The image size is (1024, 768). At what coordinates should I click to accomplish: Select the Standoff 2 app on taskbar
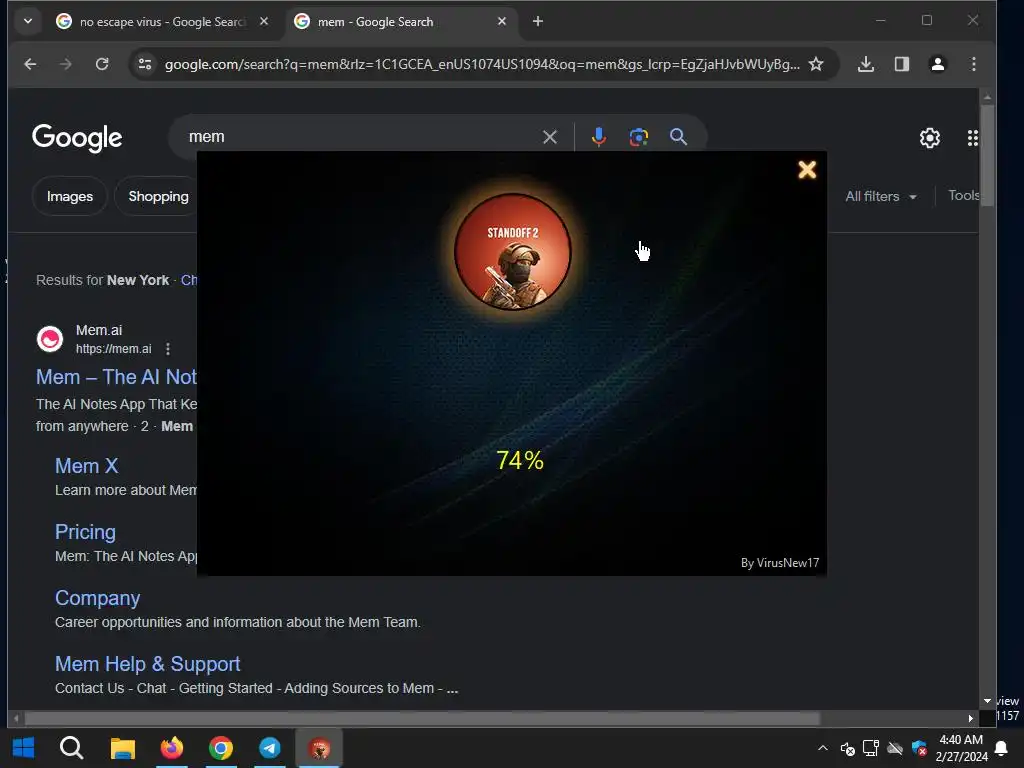[x=319, y=748]
